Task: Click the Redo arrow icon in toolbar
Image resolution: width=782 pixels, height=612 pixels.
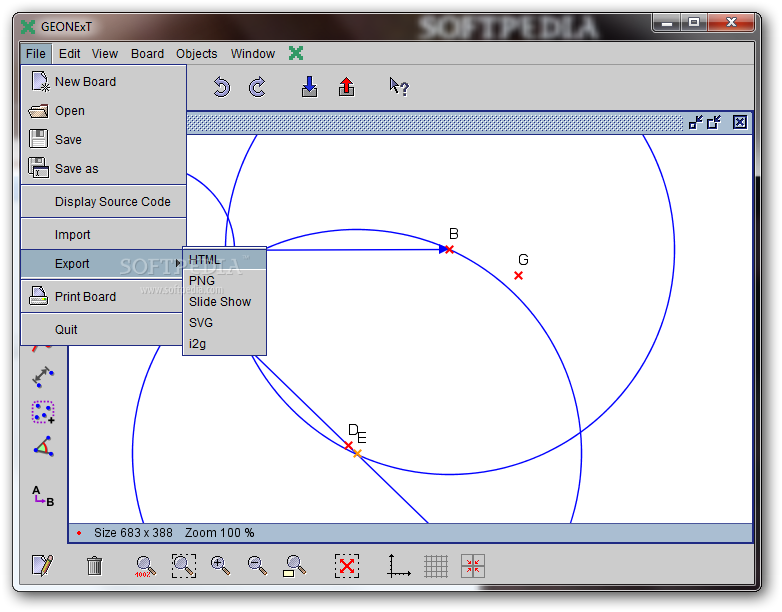Action: [257, 88]
